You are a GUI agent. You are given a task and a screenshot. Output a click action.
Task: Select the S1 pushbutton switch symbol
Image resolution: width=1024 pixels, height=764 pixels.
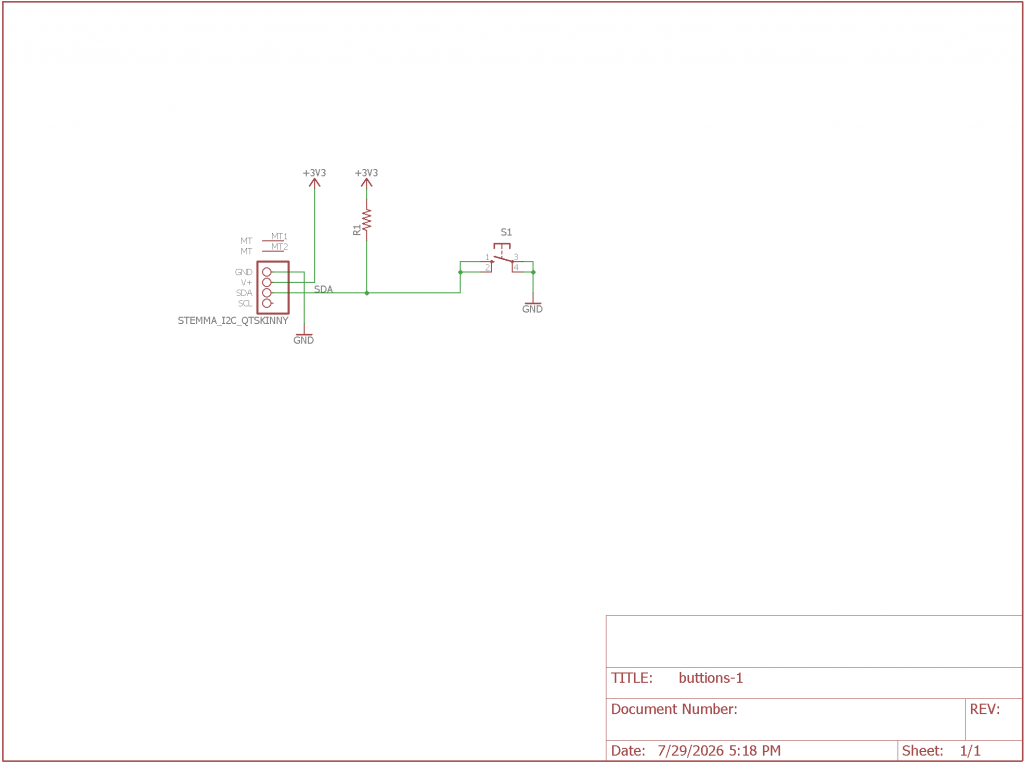(x=502, y=257)
